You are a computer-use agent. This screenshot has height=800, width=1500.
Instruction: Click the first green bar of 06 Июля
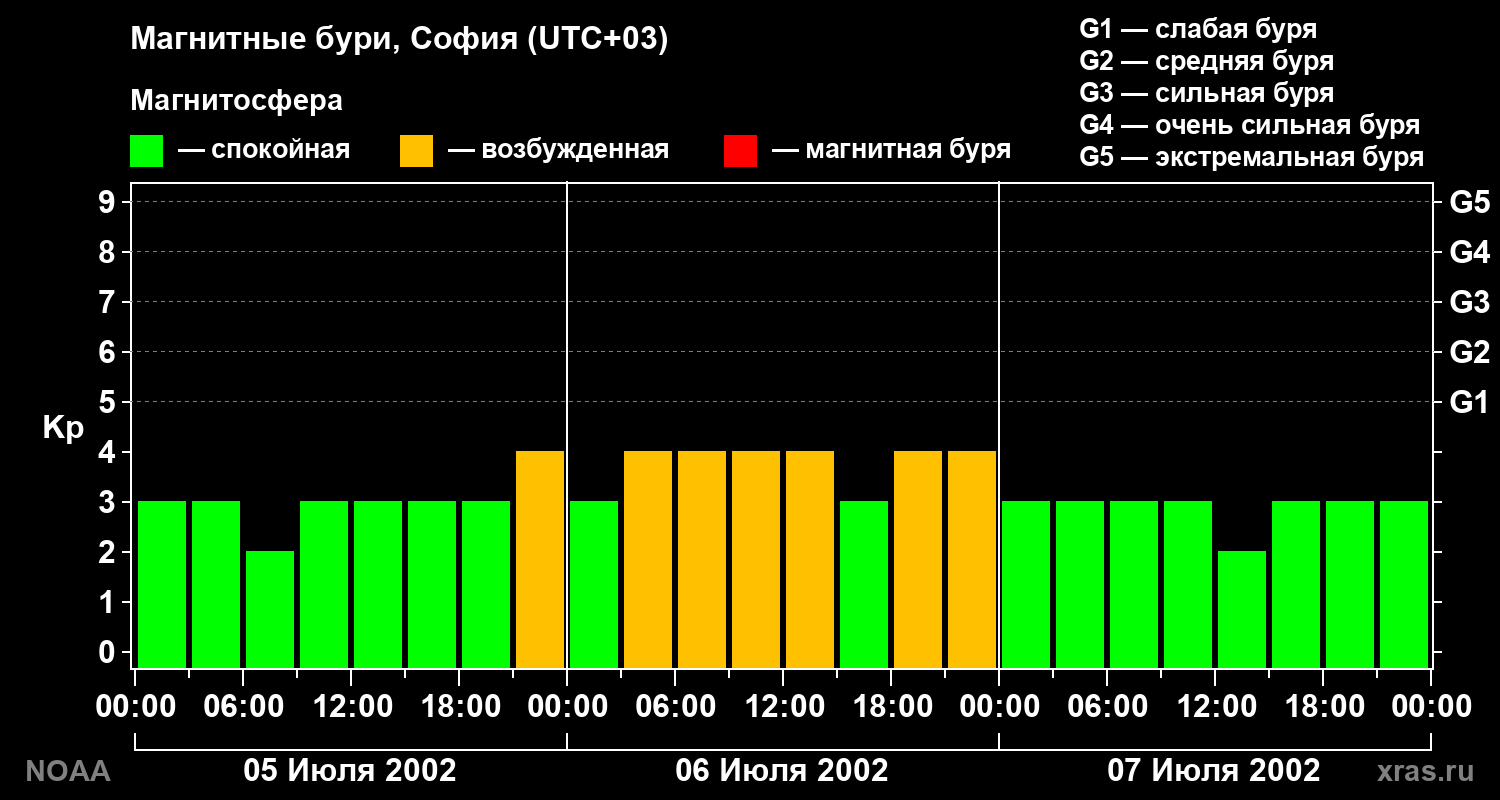(594, 584)
